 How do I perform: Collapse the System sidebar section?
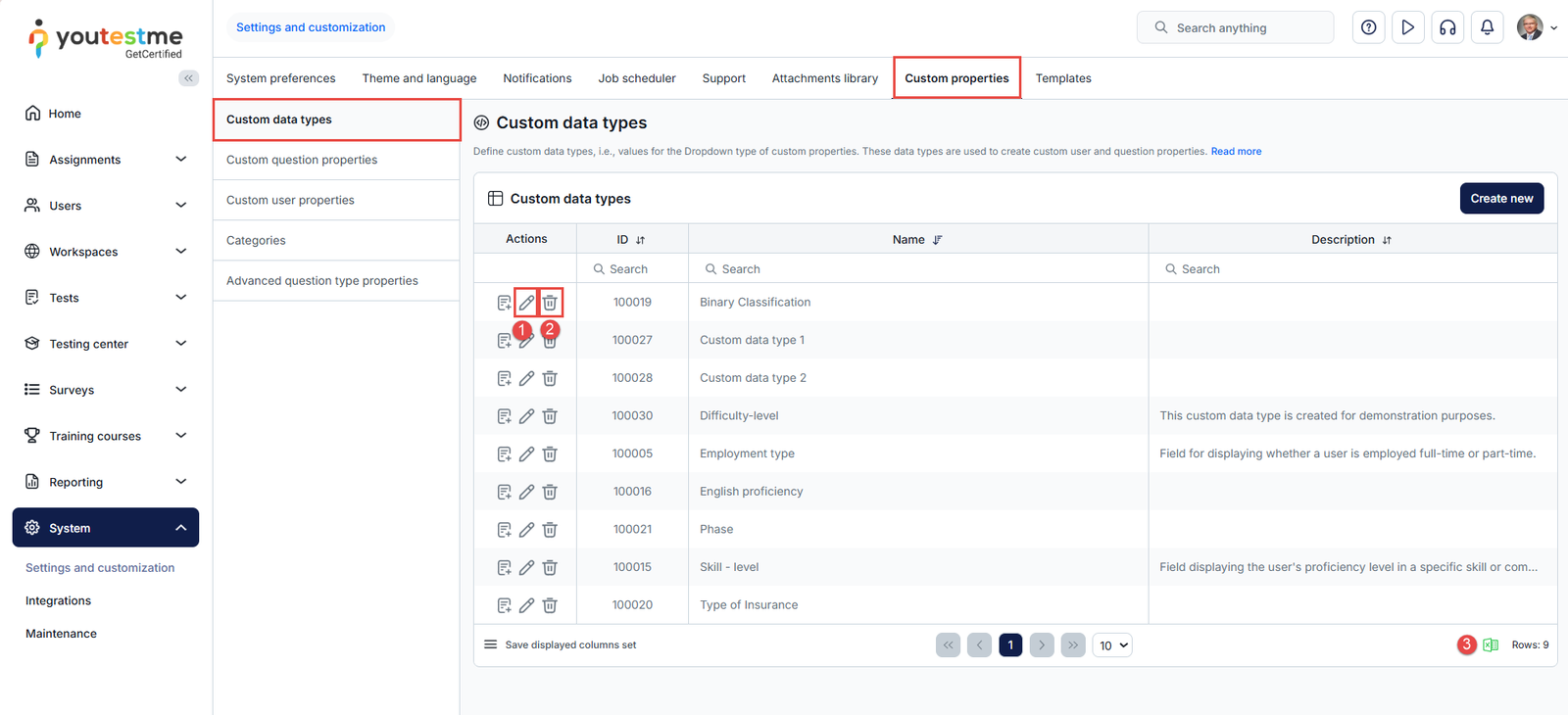180,528
